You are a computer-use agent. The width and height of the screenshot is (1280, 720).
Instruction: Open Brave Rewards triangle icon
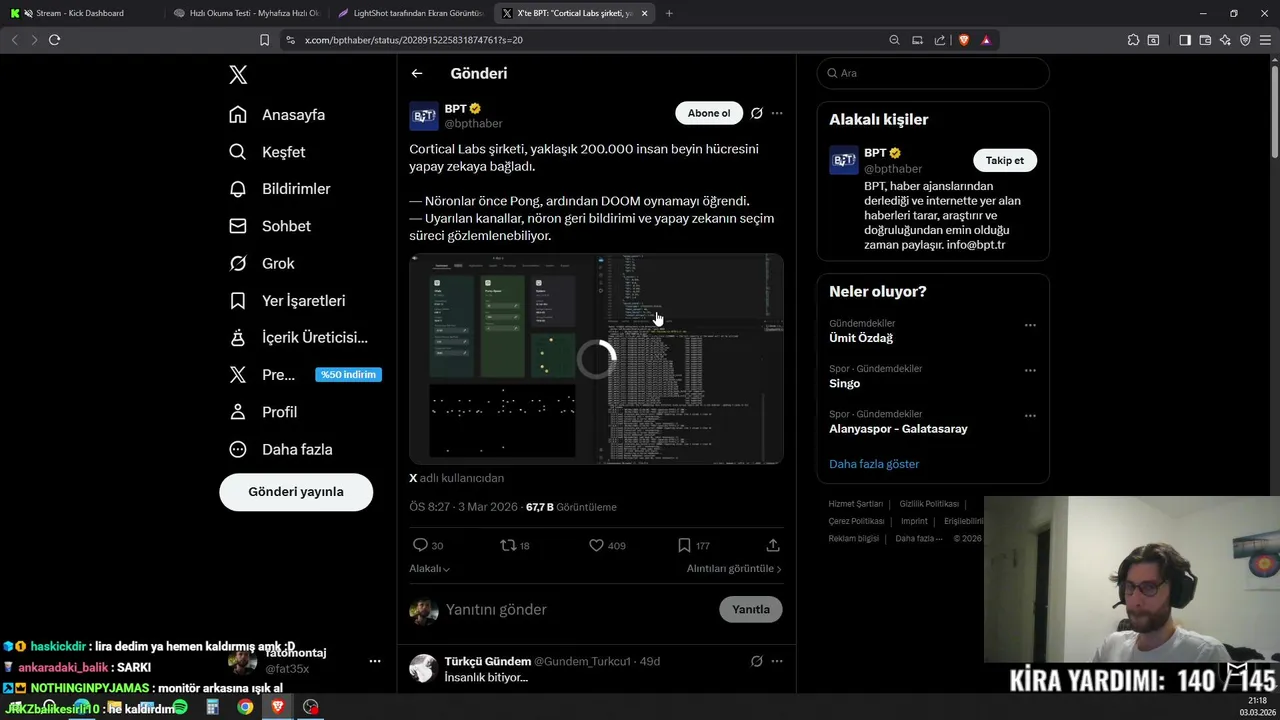(986, 40)
